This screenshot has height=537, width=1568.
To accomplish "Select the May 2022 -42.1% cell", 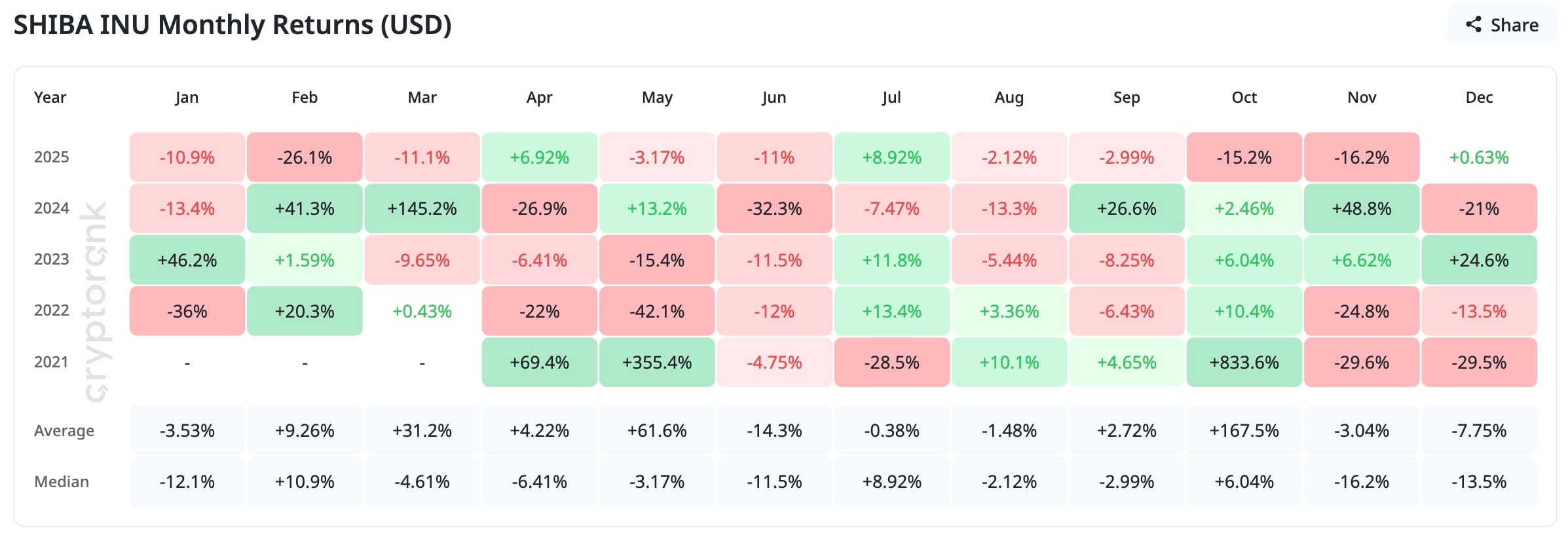I will (657, 311).
